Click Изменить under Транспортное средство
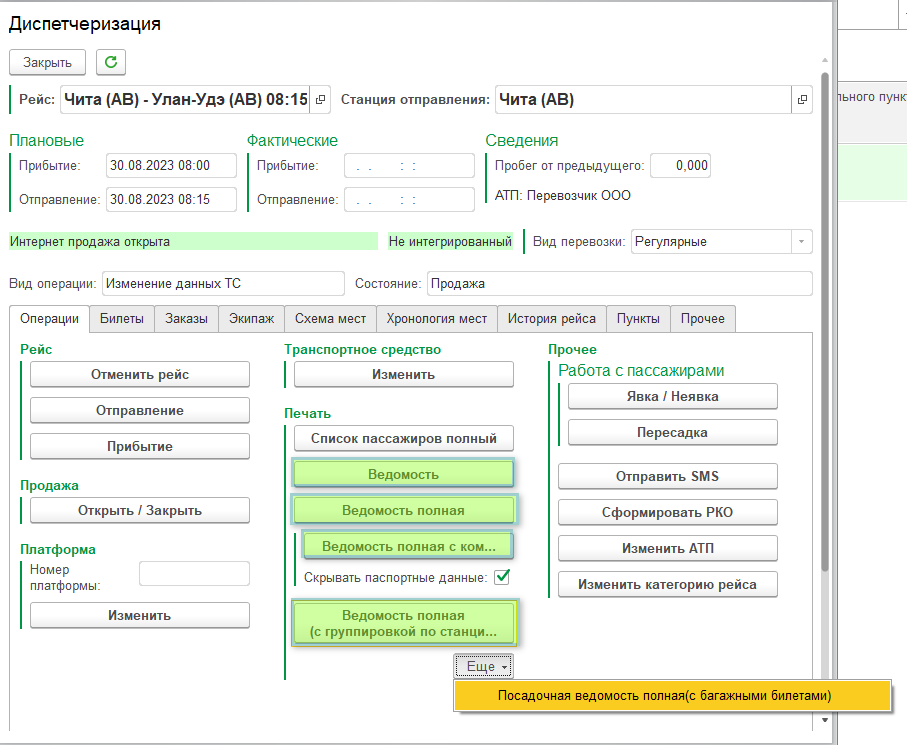907x745 pixels. coord(403,374)
